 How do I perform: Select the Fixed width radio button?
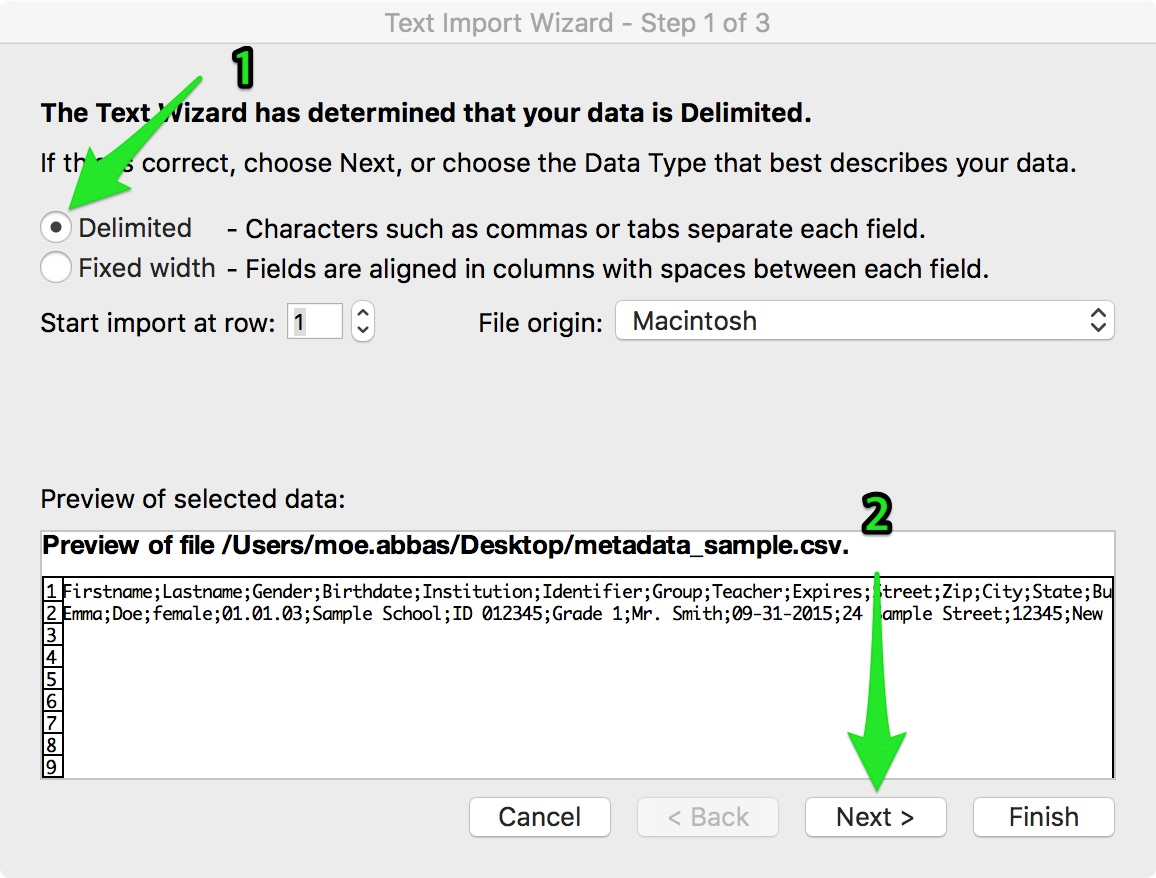(x=56, y=267)
